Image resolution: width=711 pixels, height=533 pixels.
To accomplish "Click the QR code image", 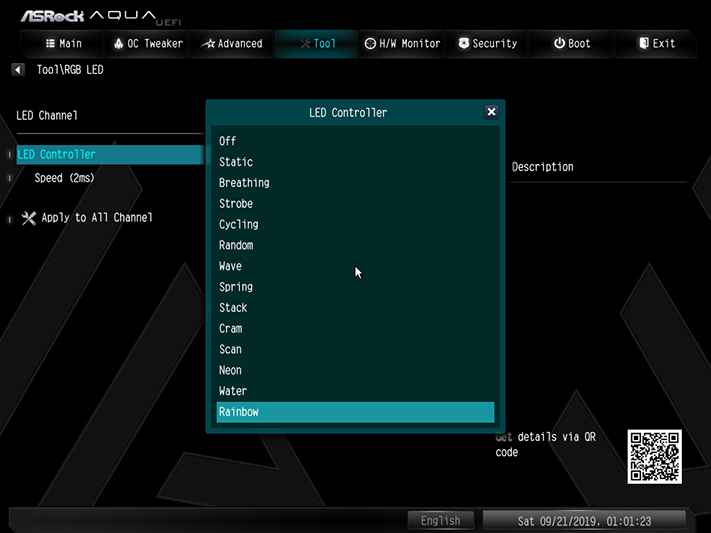I will (654, 456).
